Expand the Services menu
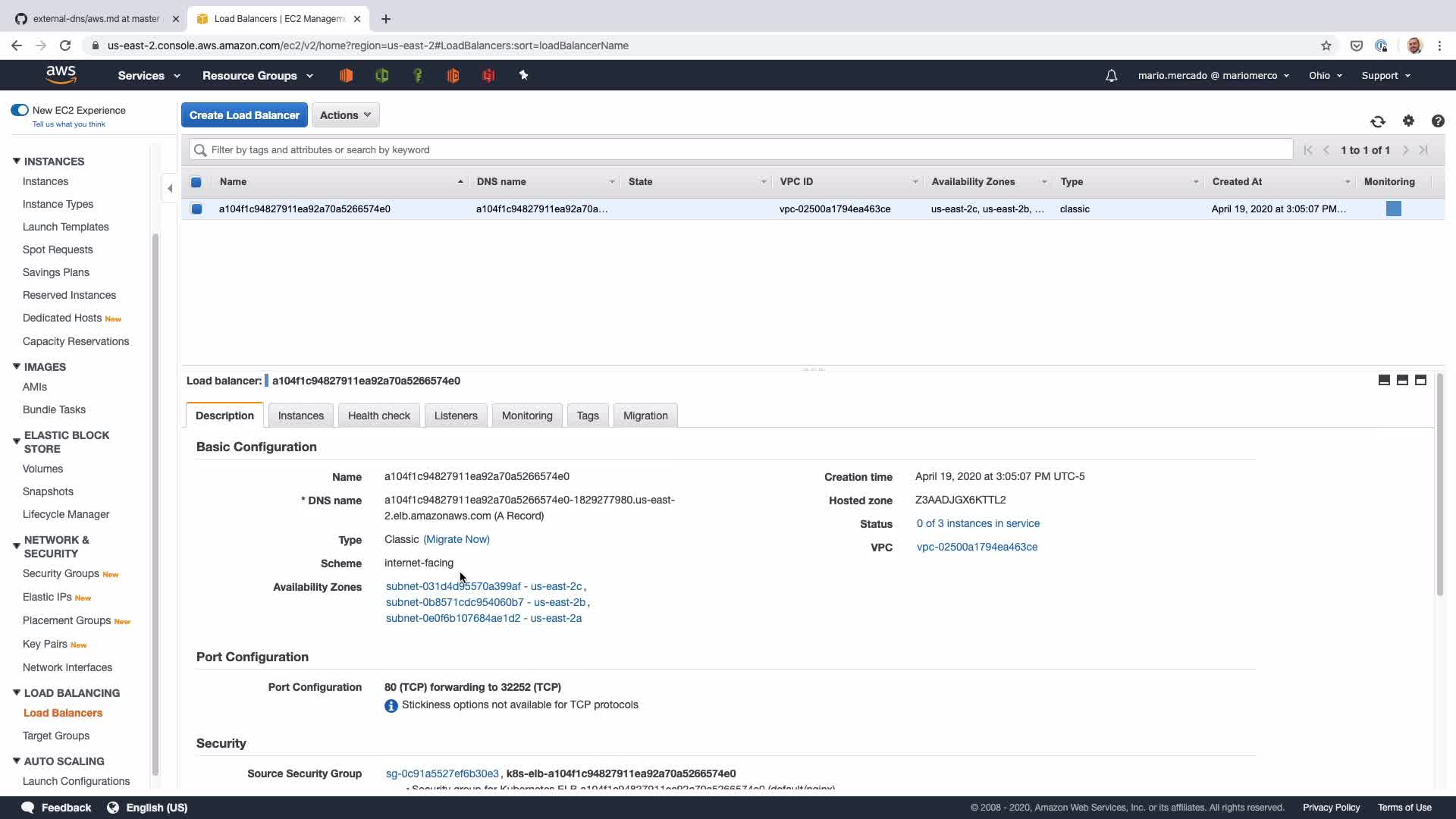This screenshot has height=819, width=1456. (x=149, y=76)
